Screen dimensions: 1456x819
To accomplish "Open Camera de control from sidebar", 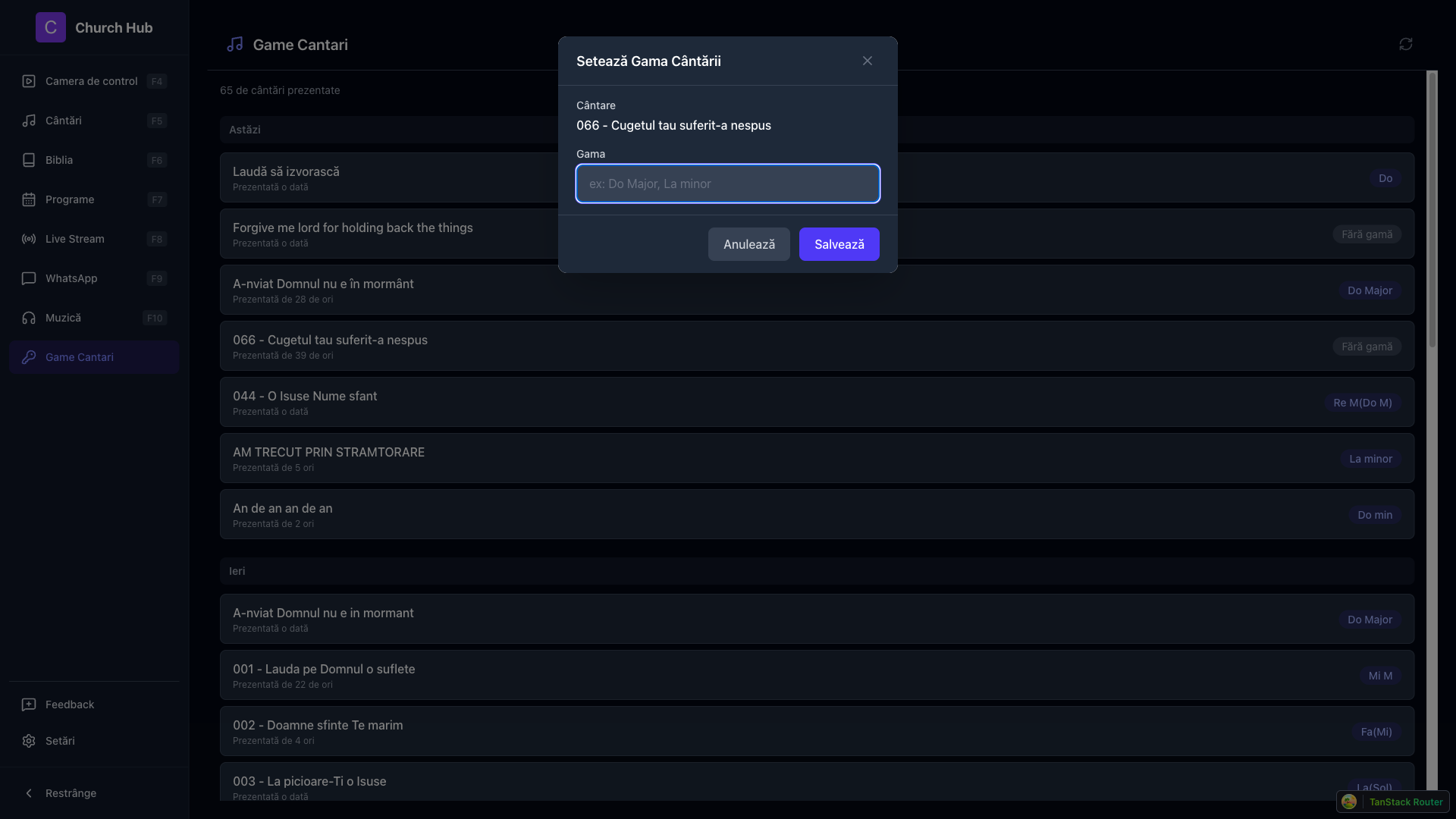I will point(91,81).
